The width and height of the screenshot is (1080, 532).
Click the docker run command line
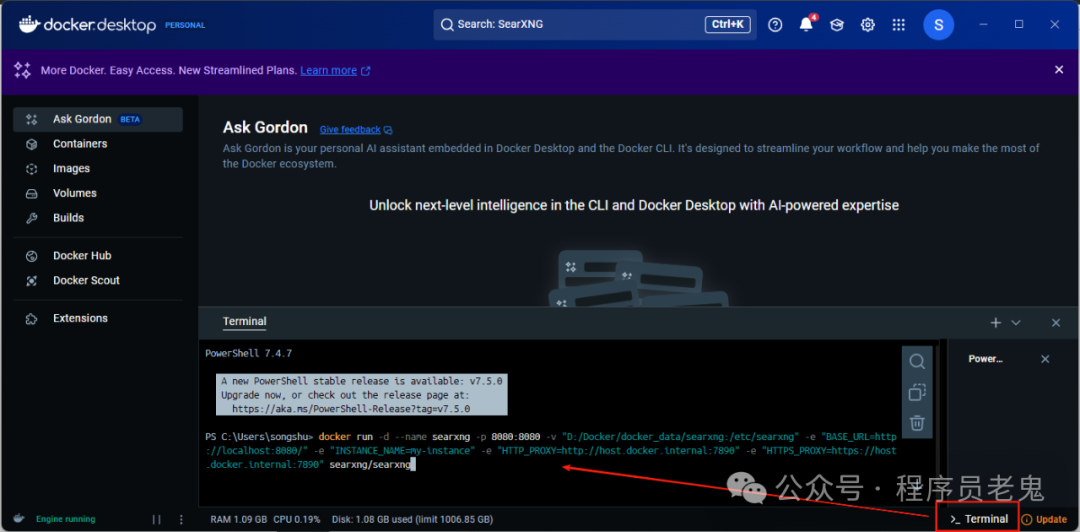point(551,451)
